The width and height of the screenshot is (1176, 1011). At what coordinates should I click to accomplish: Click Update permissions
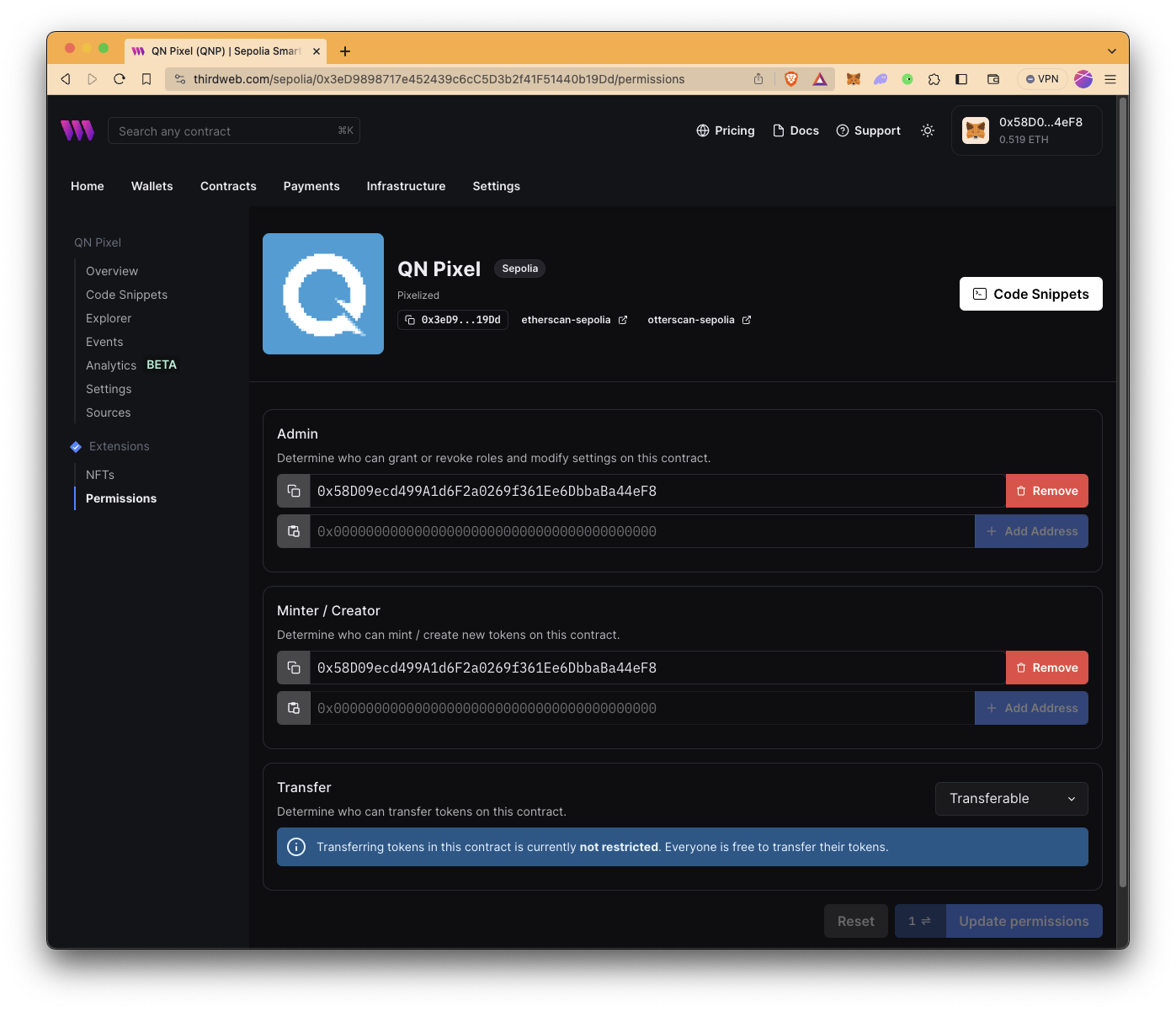click(1024, 921)
